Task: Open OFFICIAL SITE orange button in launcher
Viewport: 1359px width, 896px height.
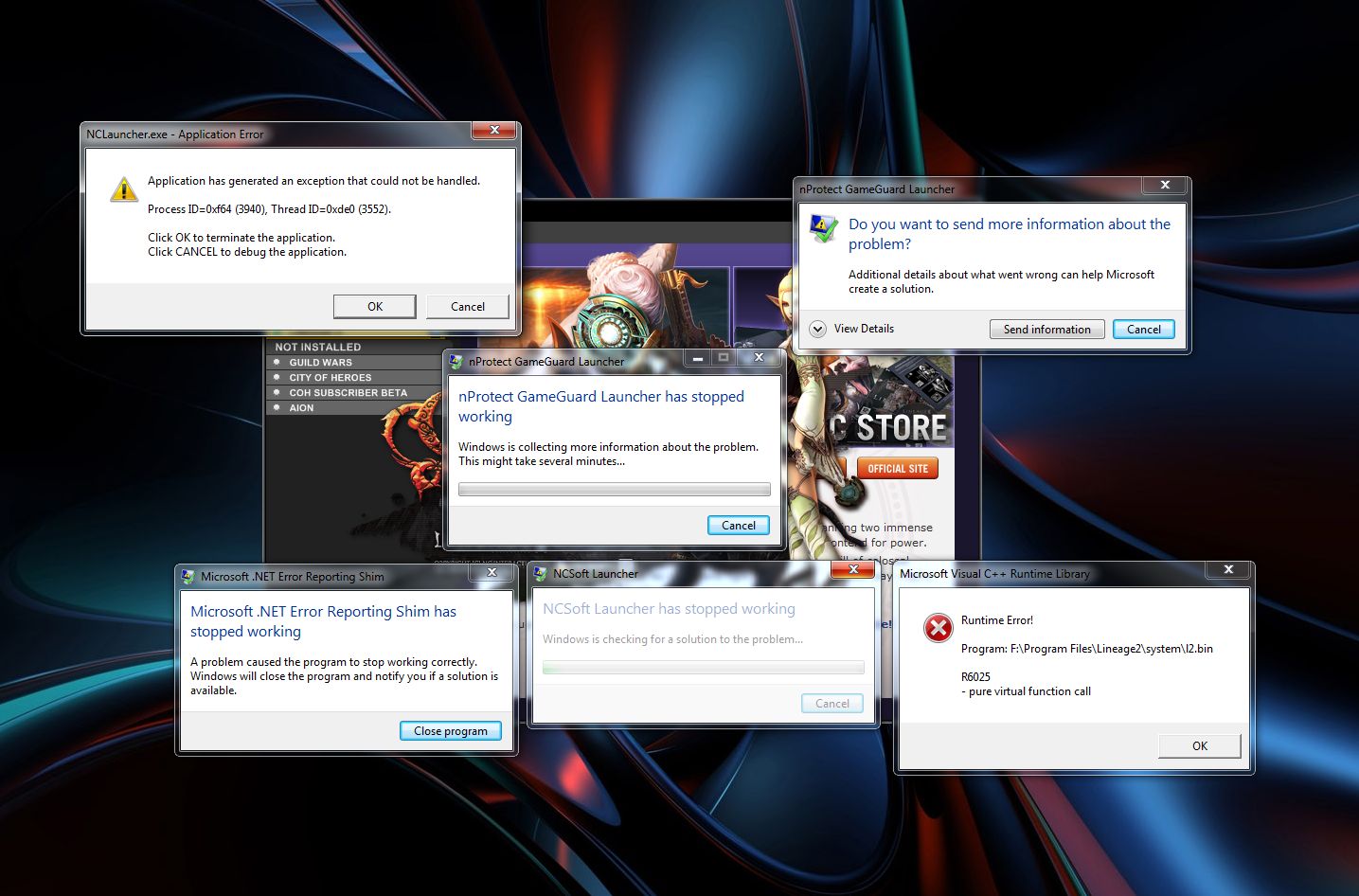Action: coord(897,469)
